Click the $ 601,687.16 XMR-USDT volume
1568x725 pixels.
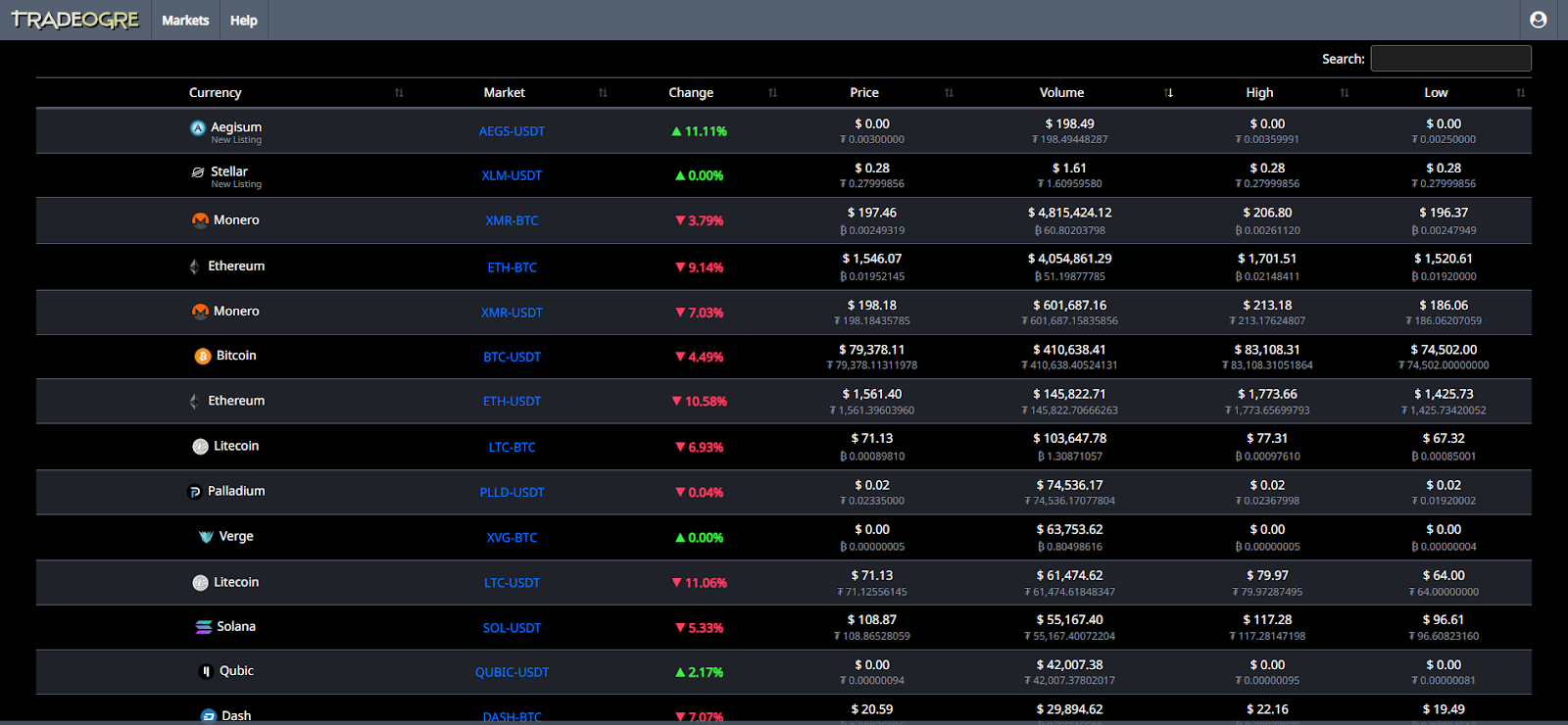tap(1069, 306)
